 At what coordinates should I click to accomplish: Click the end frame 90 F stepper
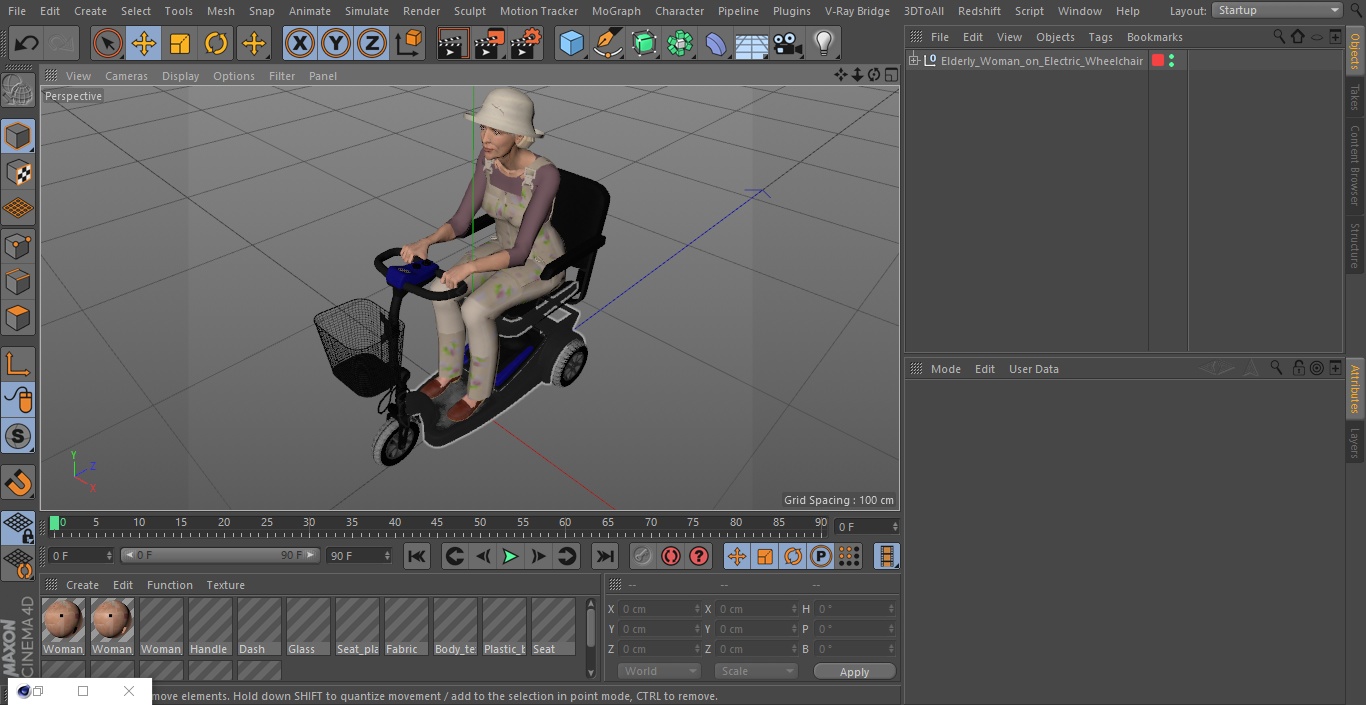click(387, 555)
